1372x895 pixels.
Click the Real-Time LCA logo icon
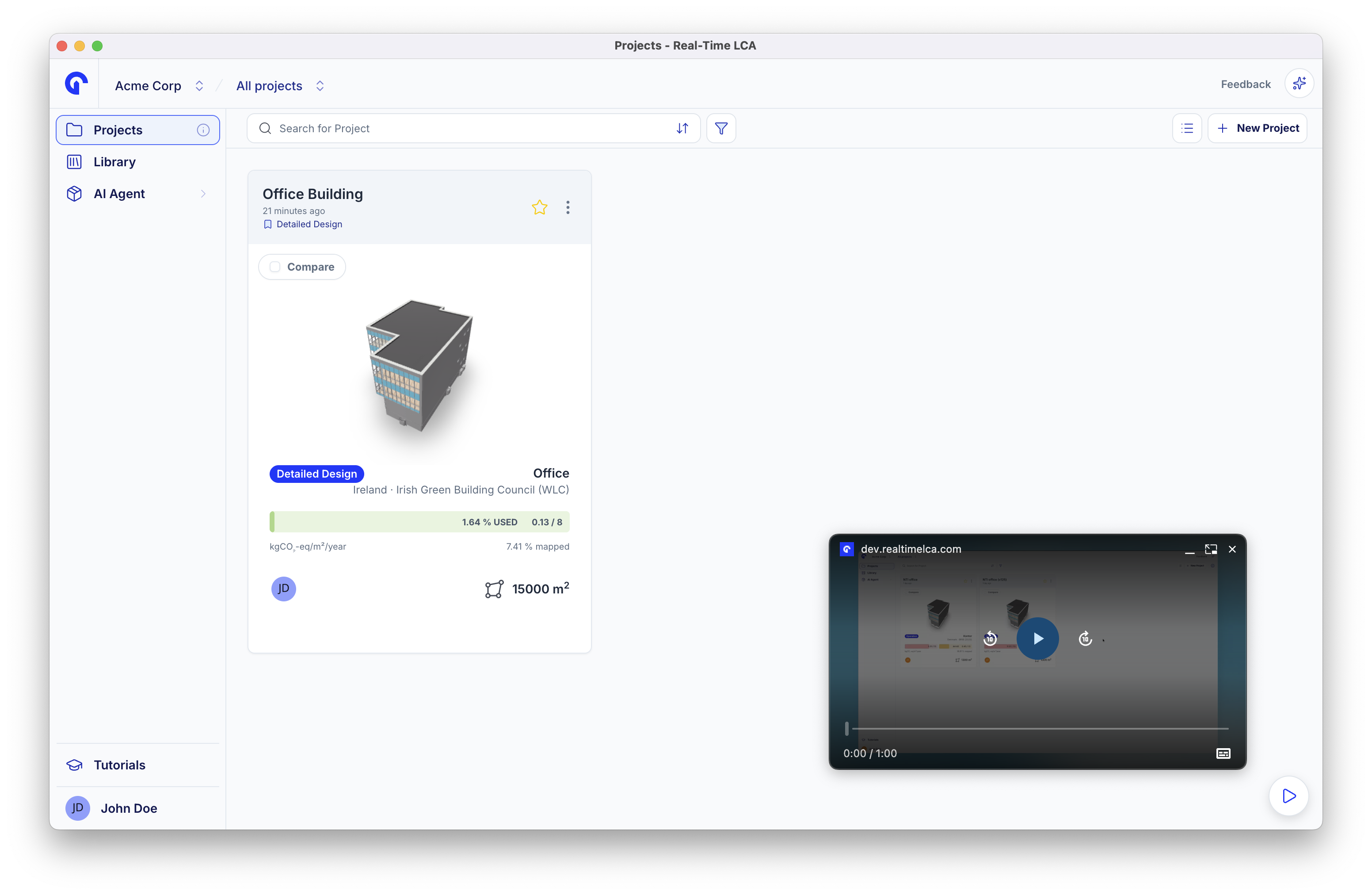tap(76, 84)
